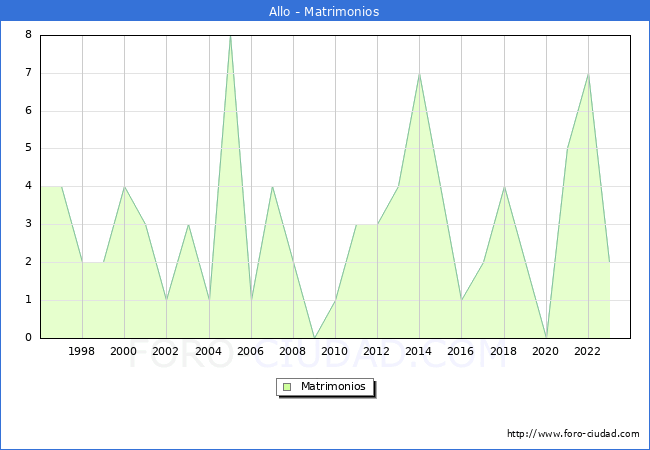This screenshot has width=650, height=450.
Task: Click the y-axis value 3
Action: 28,224
